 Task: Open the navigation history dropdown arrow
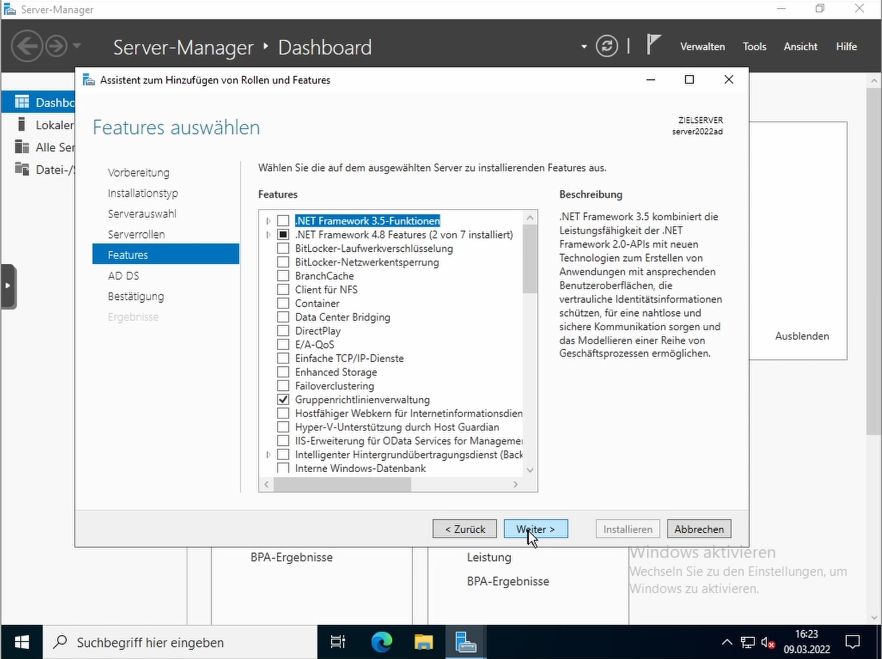pos(77,46)
